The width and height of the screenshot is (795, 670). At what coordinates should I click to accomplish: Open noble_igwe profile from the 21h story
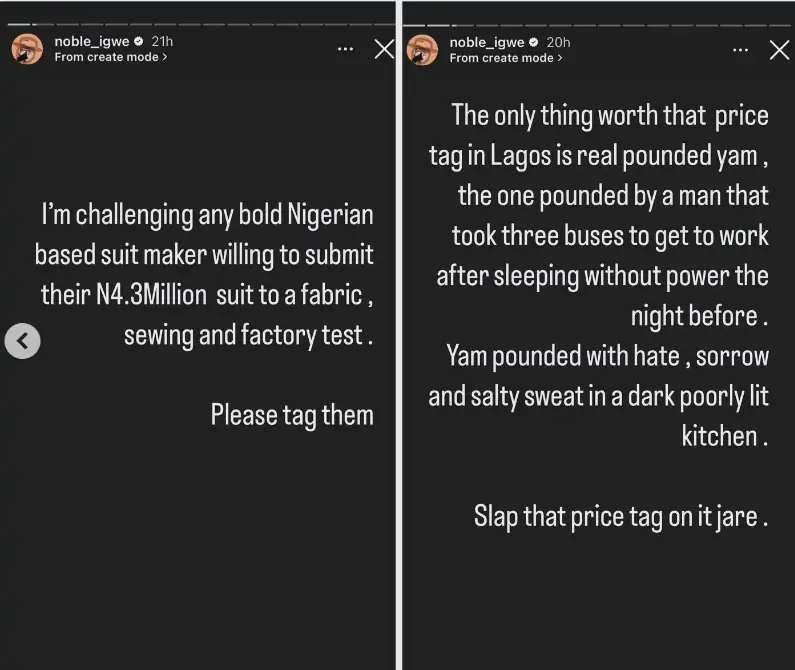pos(91,42)
